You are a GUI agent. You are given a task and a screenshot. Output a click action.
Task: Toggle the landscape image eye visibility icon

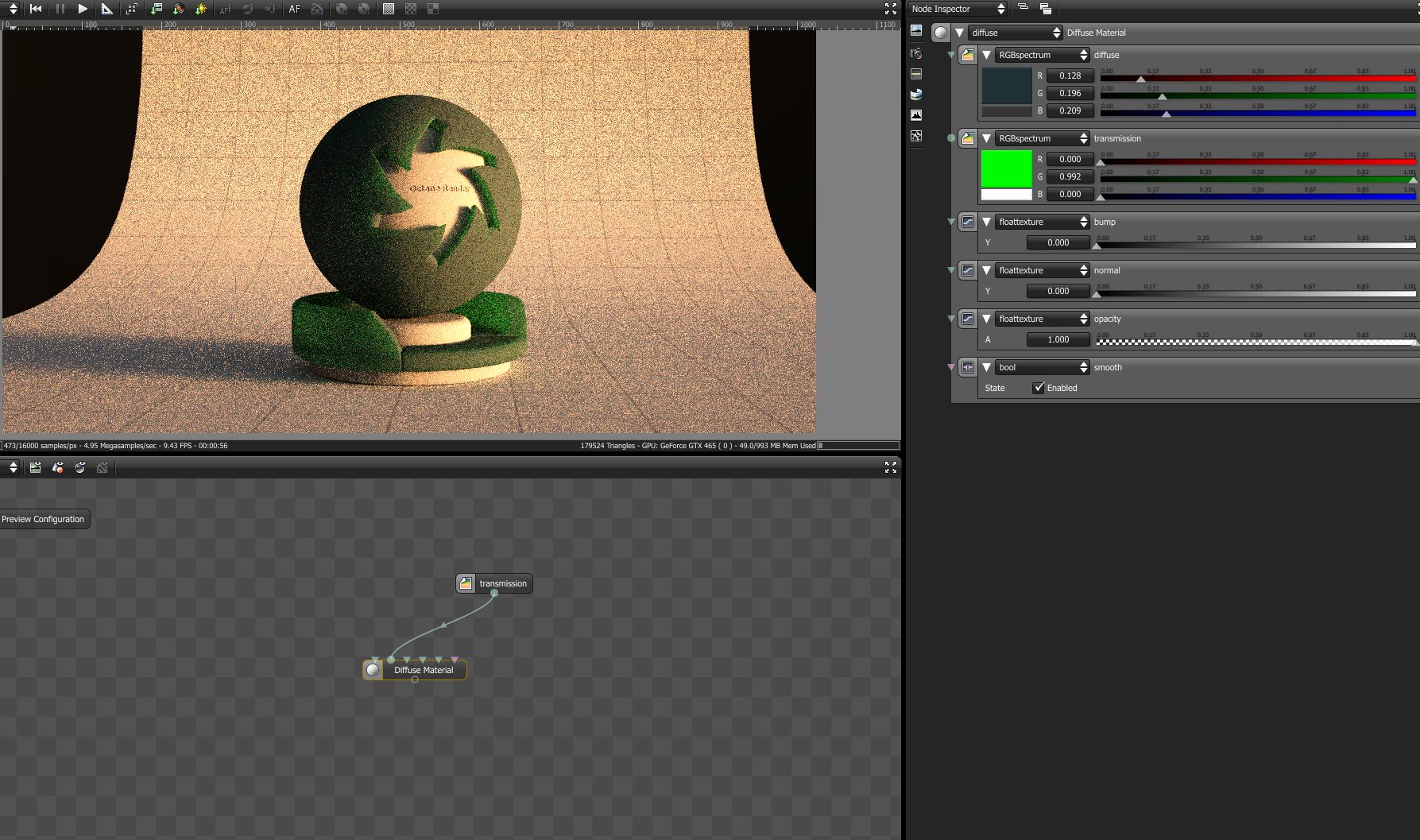tap(35, 467)
